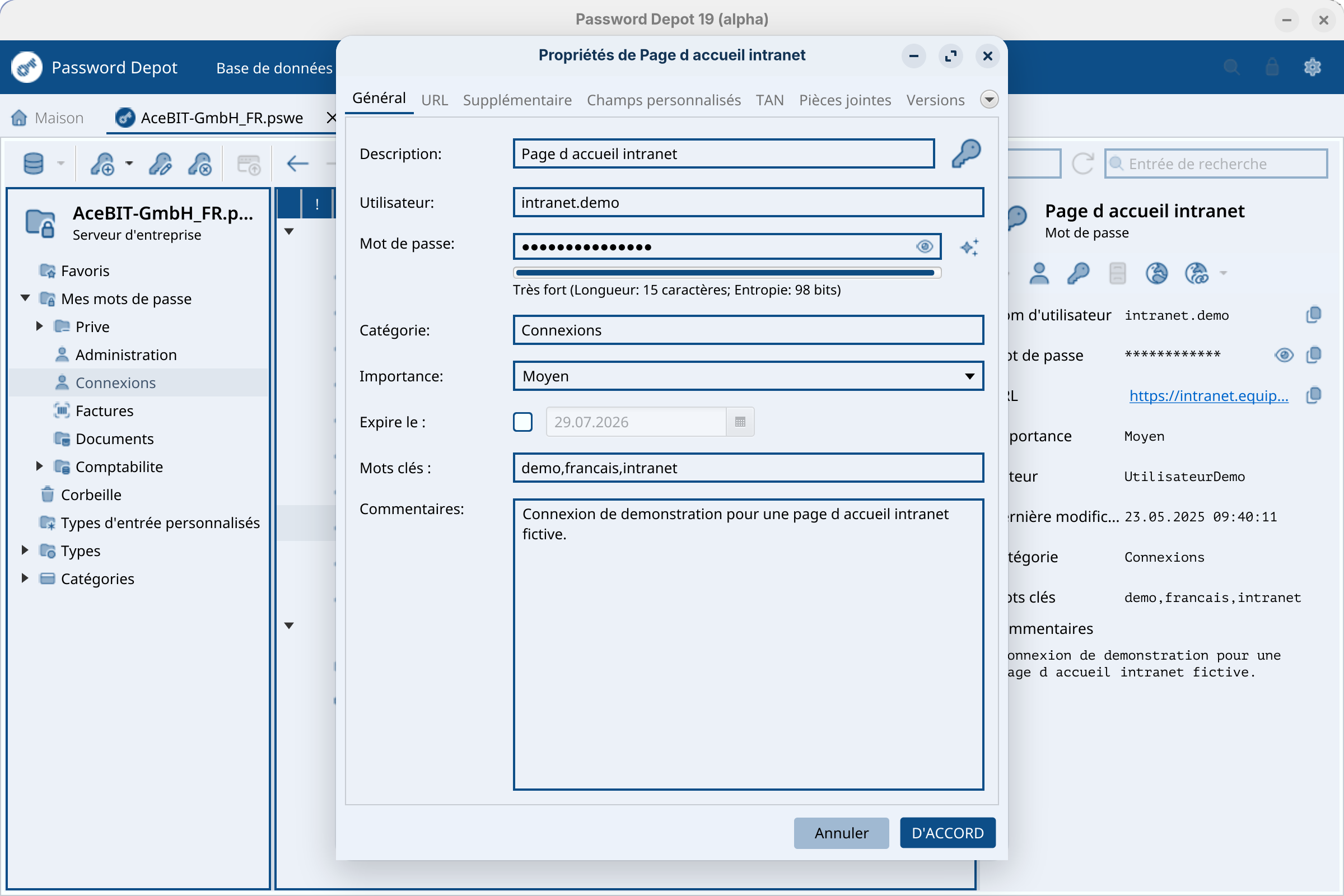The width and height of the screenshot is (1344, 896).
Task: Select the Connexions folder in tree
Action: pyautogui.click(x=115, y=383)
